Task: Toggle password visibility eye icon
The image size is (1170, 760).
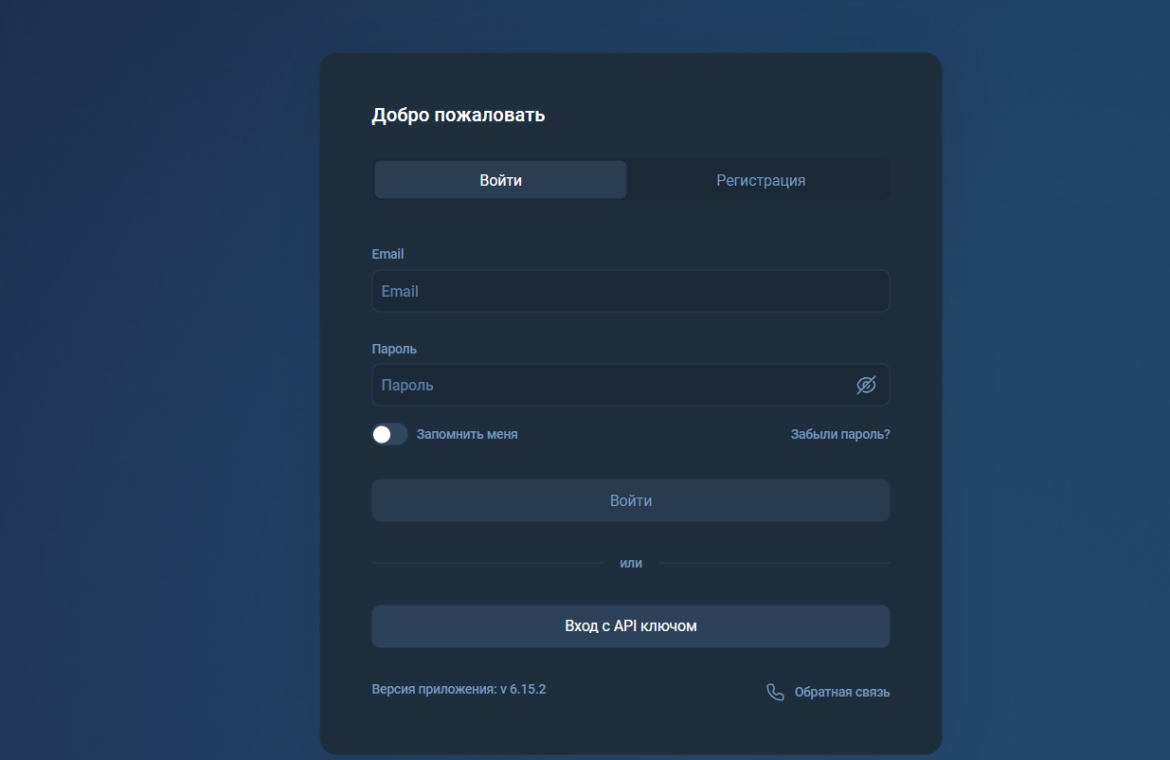Action: pyautogui.click(x=866, y=385)
